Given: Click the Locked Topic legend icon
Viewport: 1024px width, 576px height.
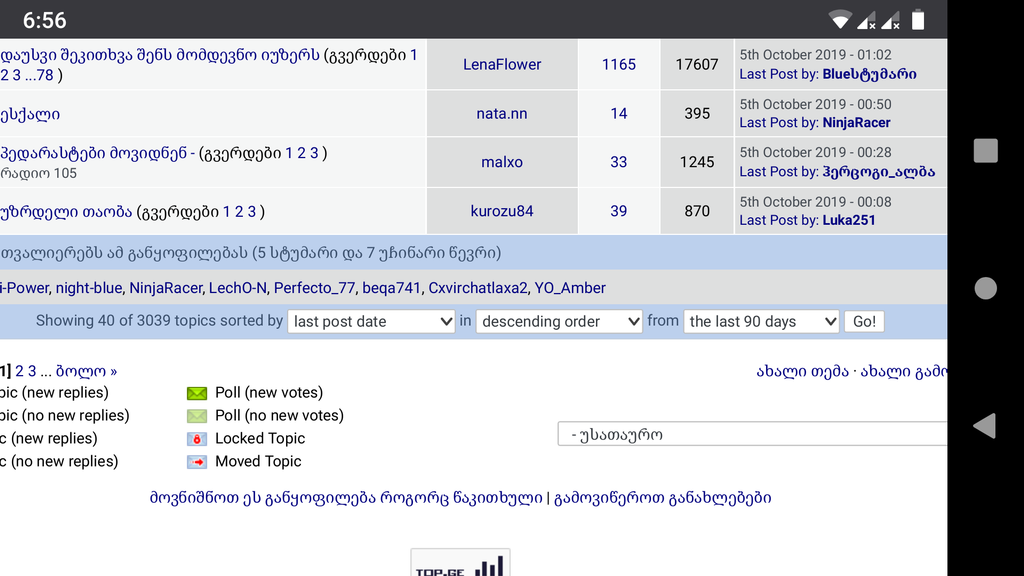Looking at the screenshot, I should [197, 439].
